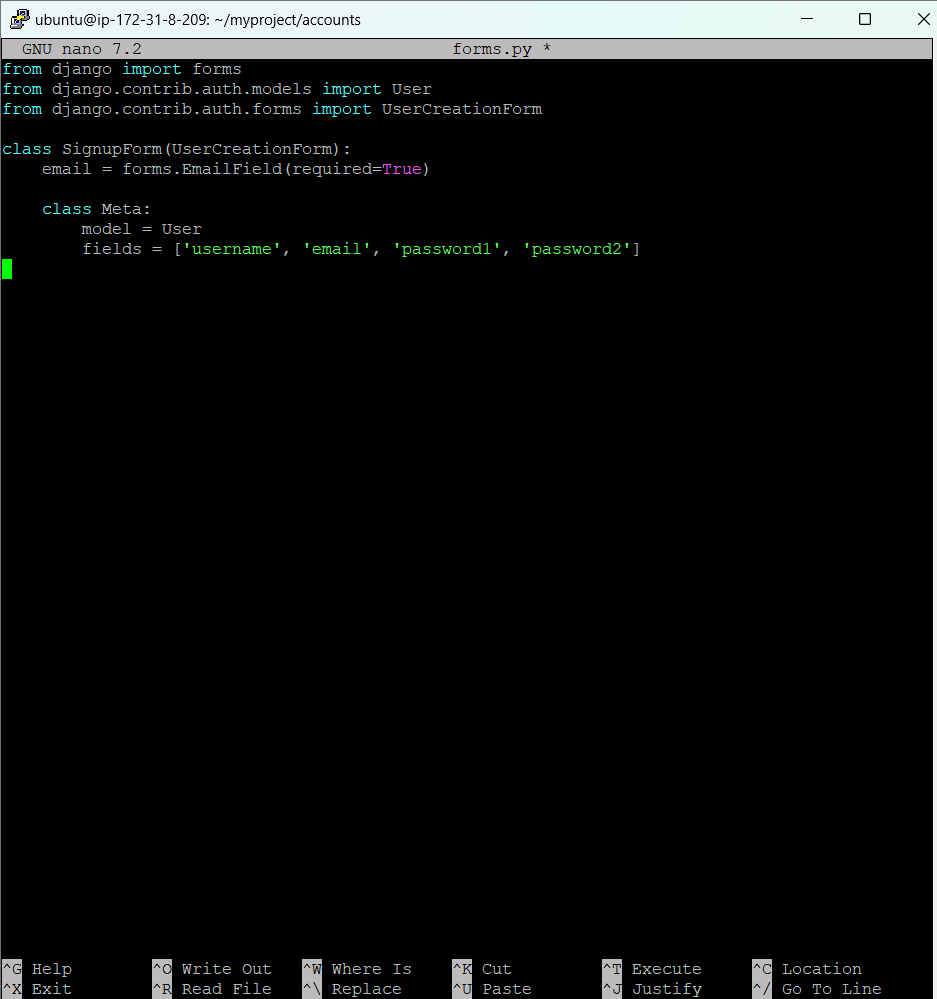Viewport: 937px width, 999px height.
Task: Click the 'GNU nano 7.2' header text
Action: [x=82, y=49]
